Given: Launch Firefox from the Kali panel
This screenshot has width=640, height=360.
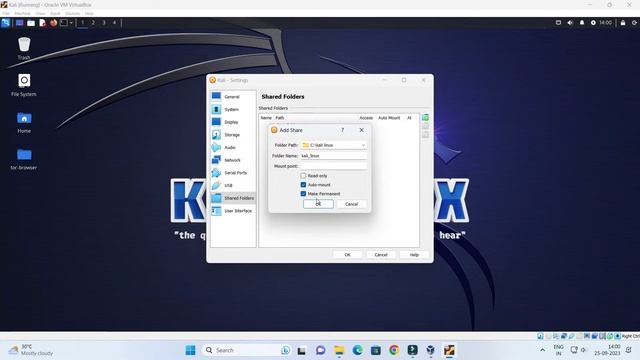Looking at the screenshot, I should [53, 23].
